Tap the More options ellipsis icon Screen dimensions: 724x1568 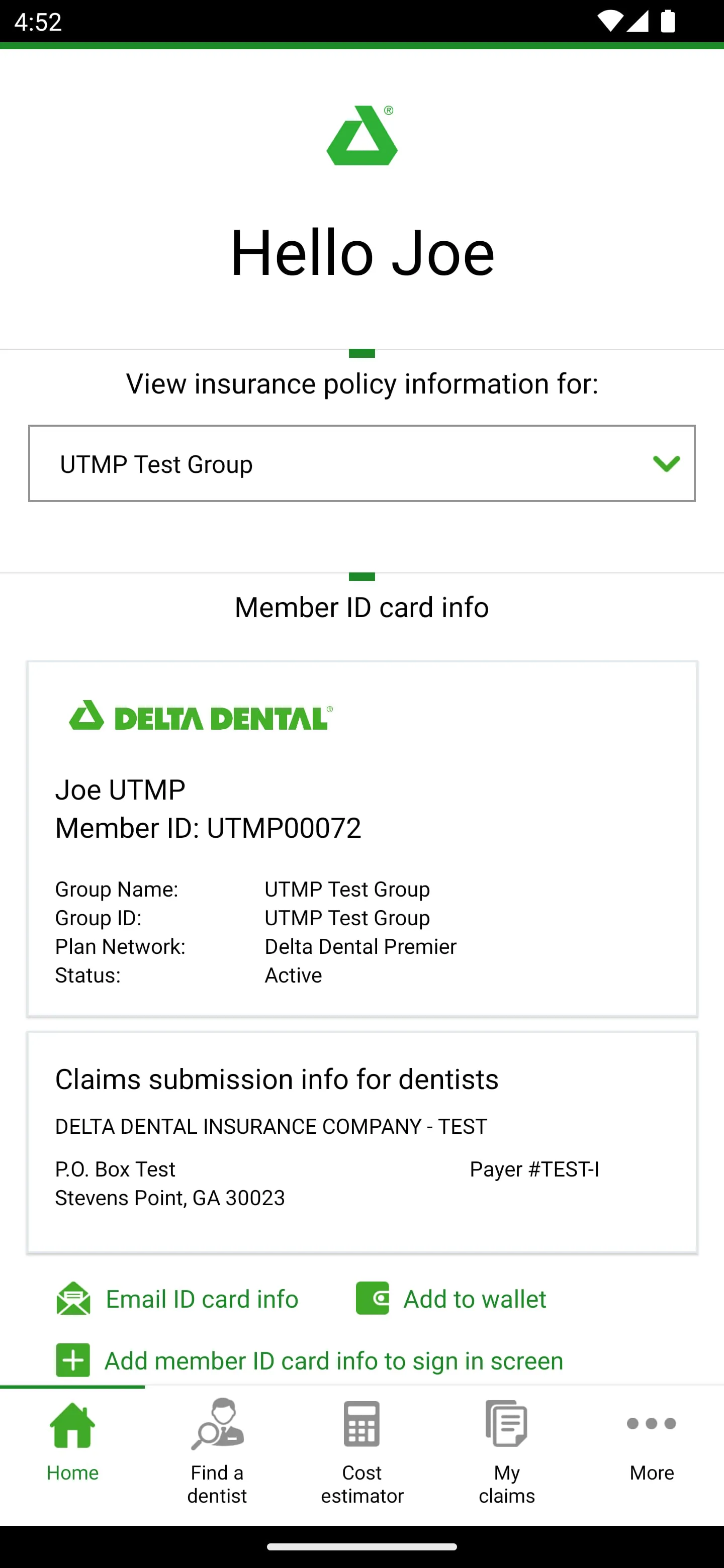tap(651, 1424)
